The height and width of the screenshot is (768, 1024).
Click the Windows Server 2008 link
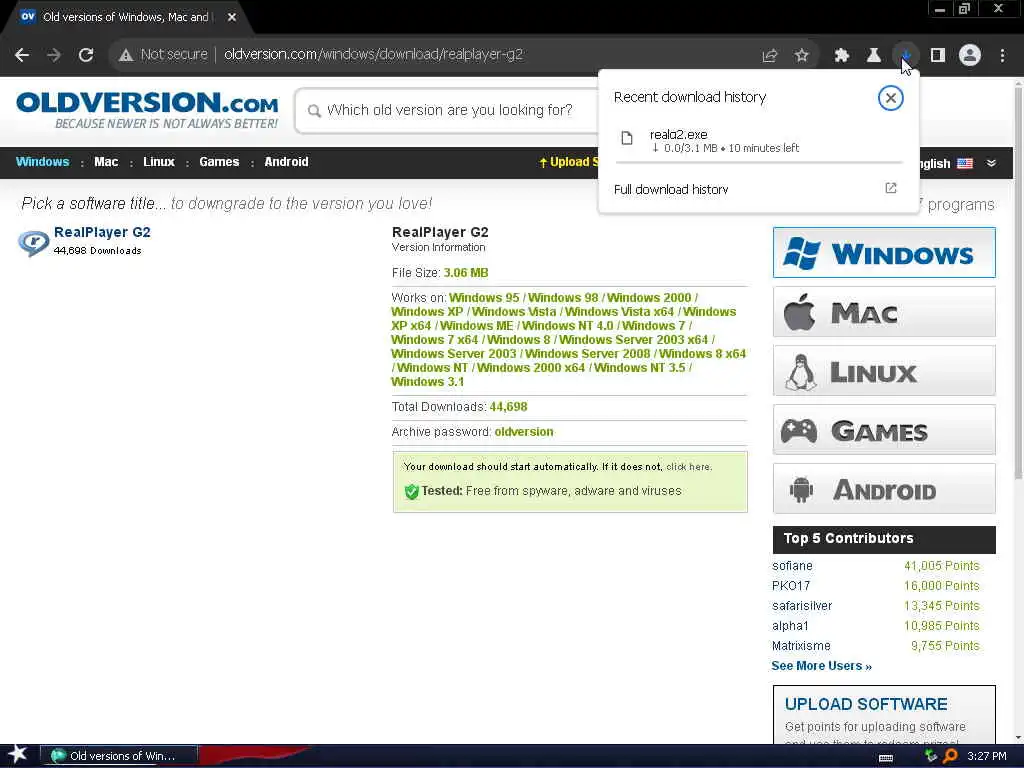click(588, 353)
